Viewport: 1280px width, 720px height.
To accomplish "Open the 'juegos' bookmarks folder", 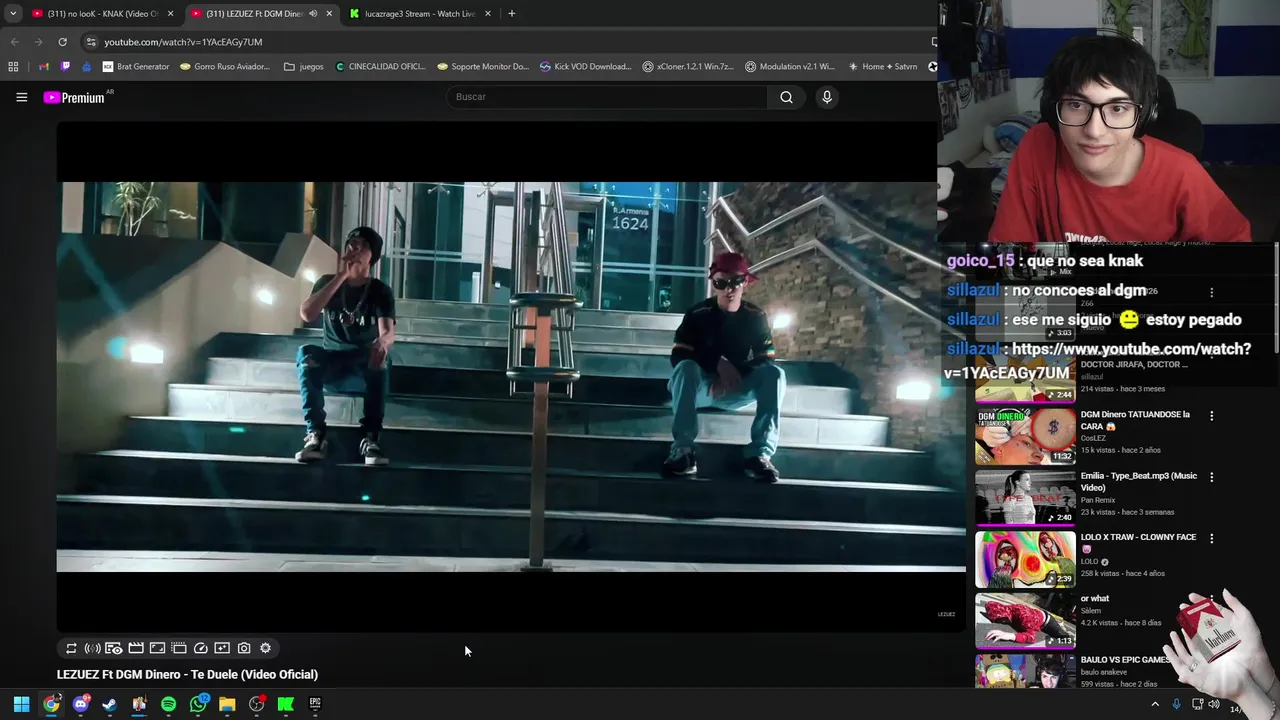I will [x=304, y=67].
